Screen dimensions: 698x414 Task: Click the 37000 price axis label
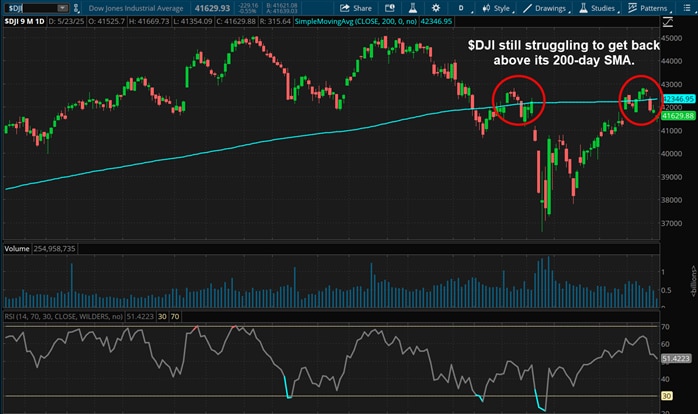[671, 223]
